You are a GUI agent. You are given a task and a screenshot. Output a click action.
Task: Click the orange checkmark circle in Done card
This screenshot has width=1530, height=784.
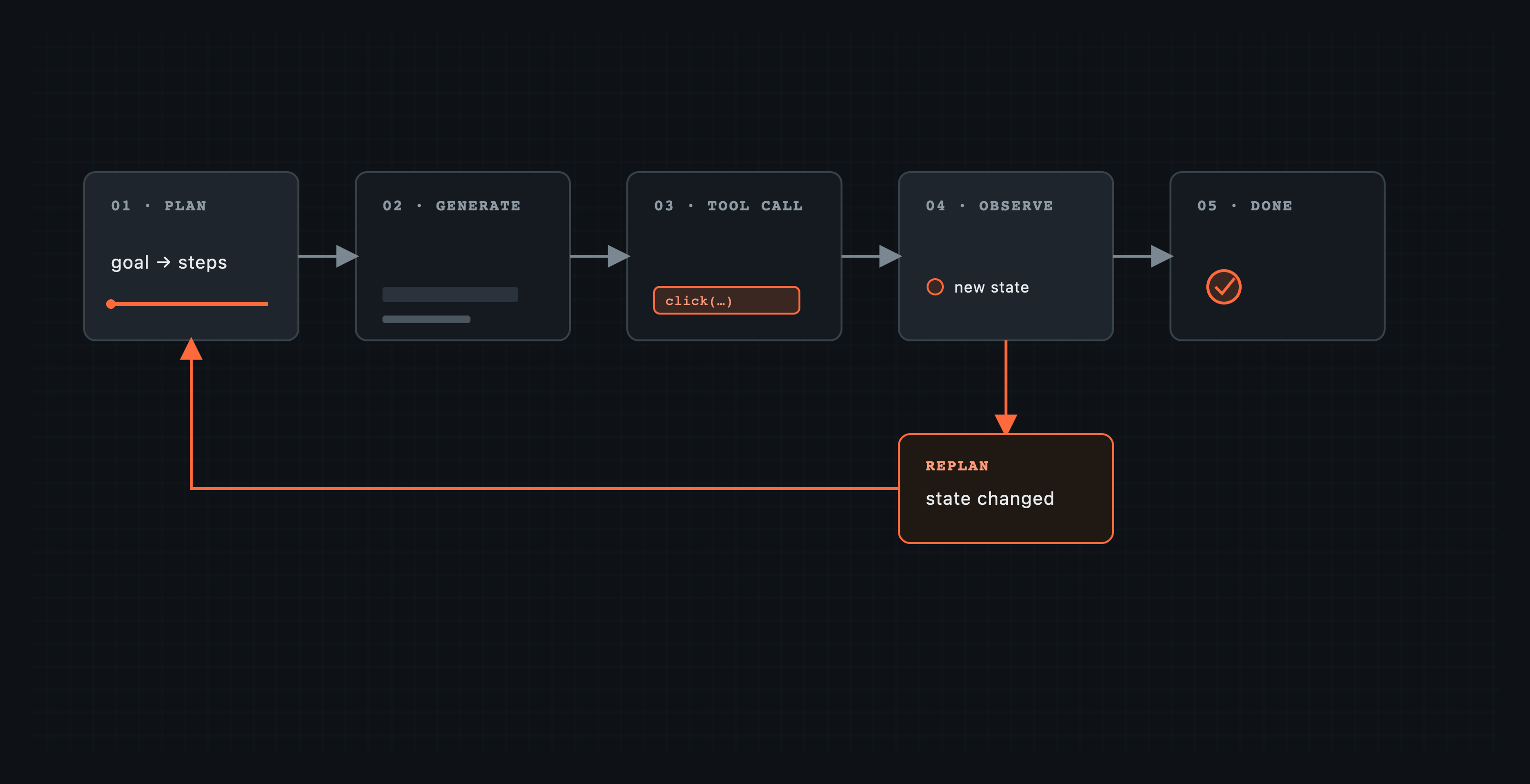[x=1224, y=287]
